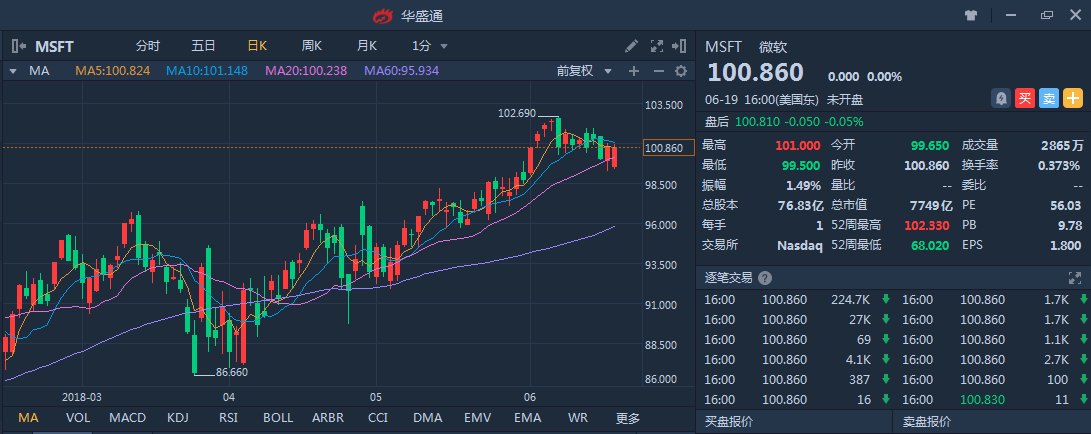This screenshot has height=434, width=1091.
Task: Expand chart to fullscreen
Action: 656,47
